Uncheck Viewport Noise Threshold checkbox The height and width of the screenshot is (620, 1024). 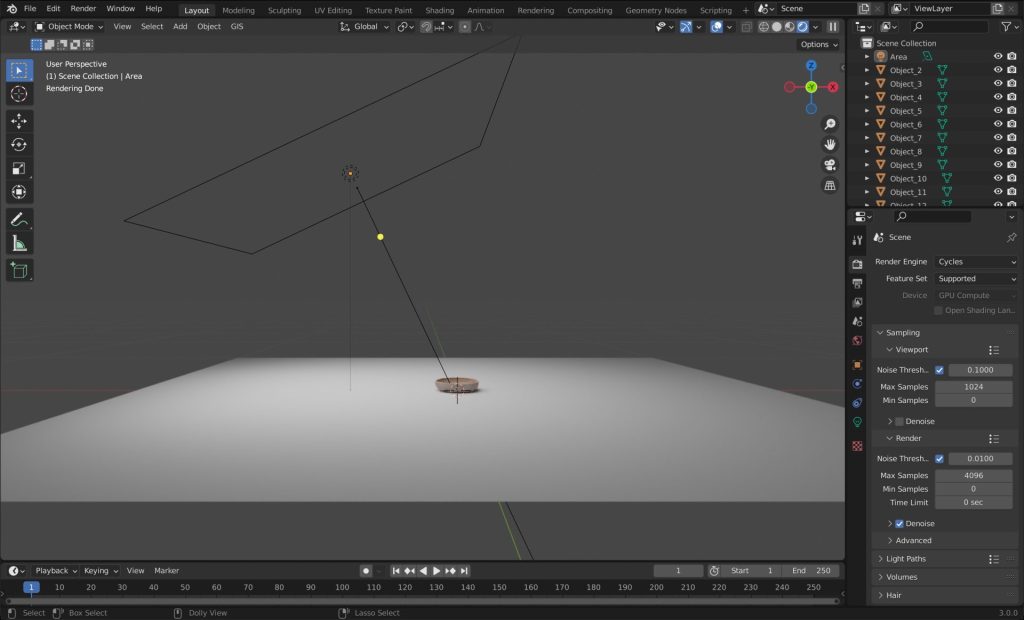tap(939, 370)
